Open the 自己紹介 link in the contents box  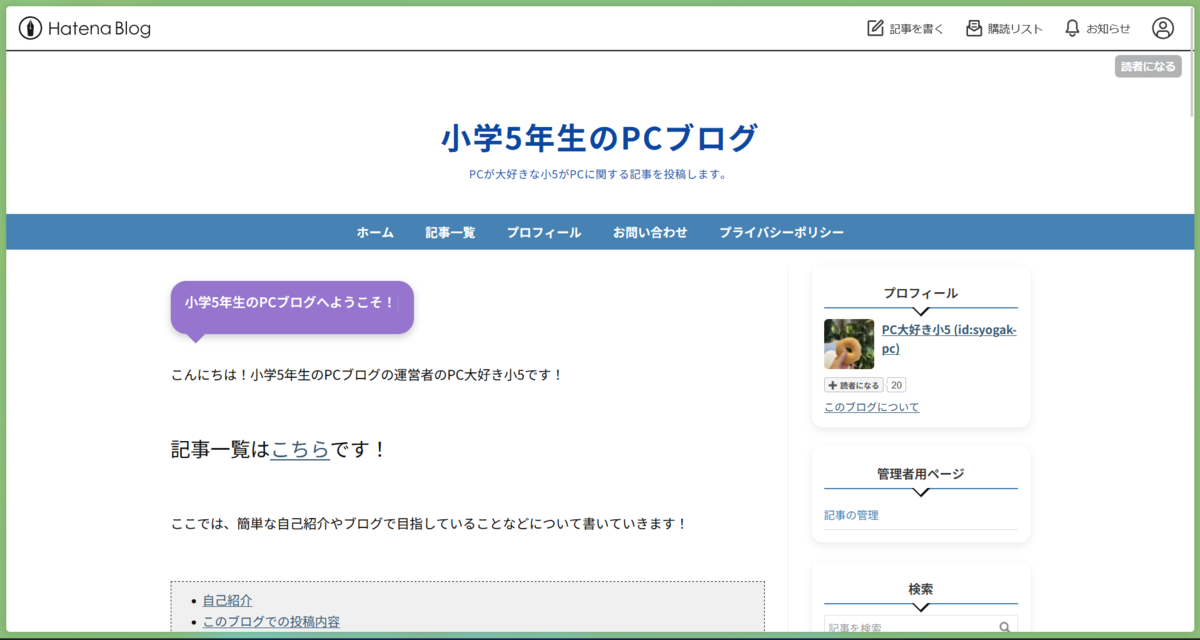tap(226, 600)
